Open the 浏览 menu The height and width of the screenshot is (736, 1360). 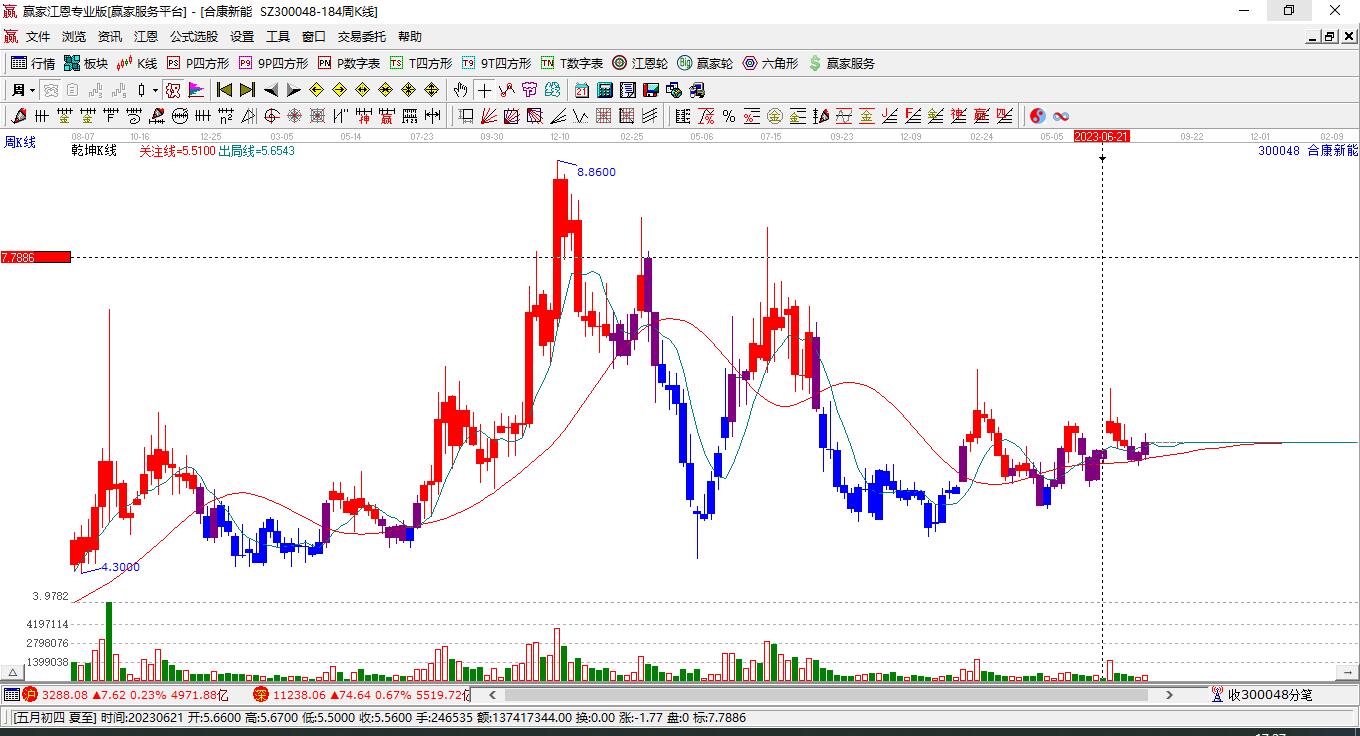74,37
